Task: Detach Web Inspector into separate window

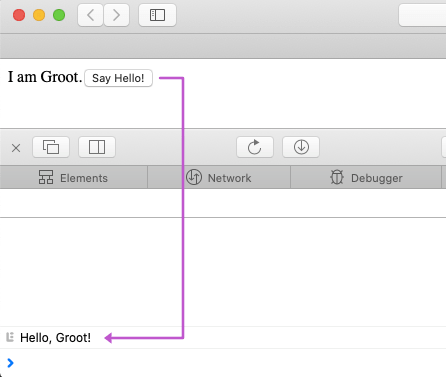Action: [51, 147]
